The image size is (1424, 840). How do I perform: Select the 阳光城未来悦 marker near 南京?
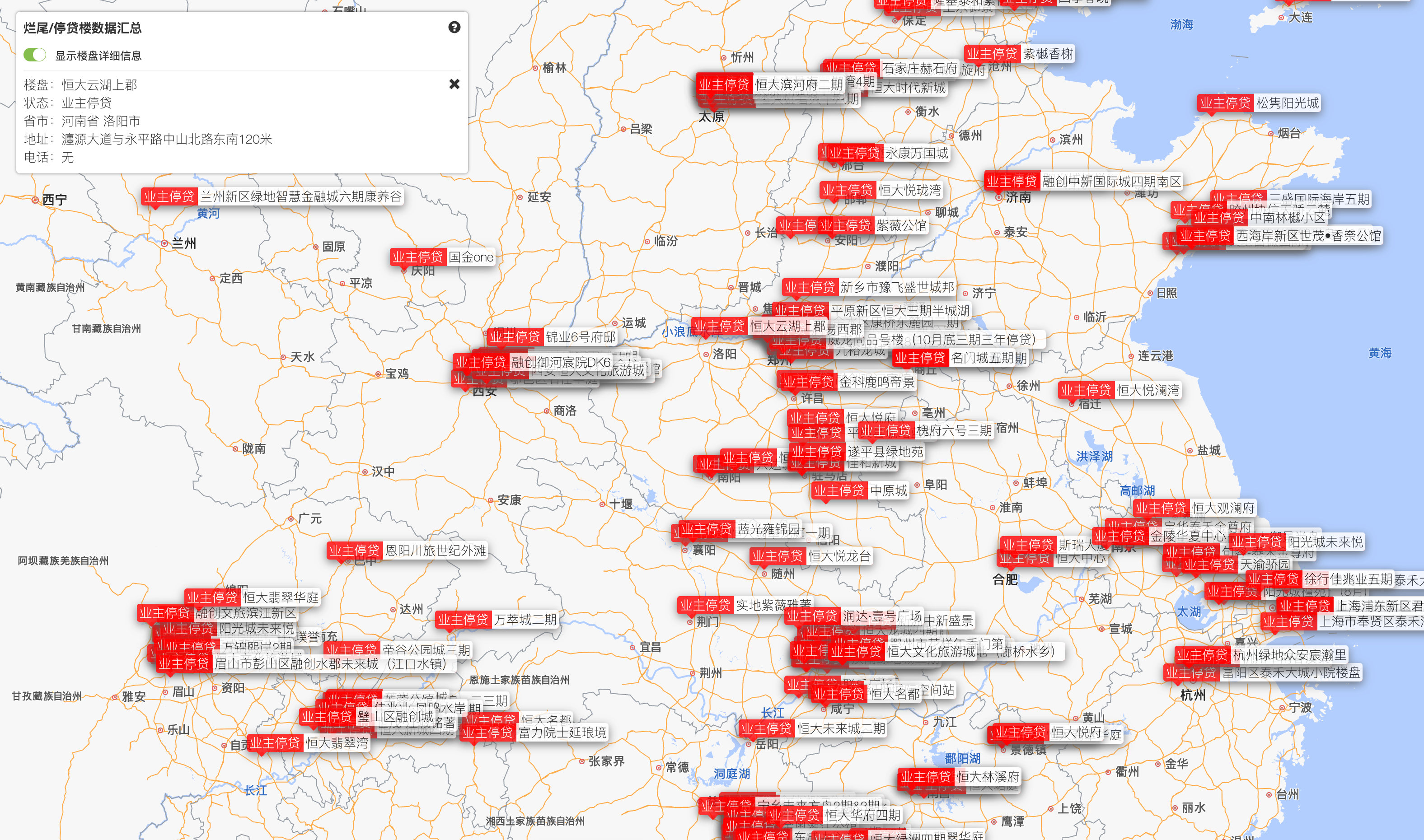coord(1297,541)
